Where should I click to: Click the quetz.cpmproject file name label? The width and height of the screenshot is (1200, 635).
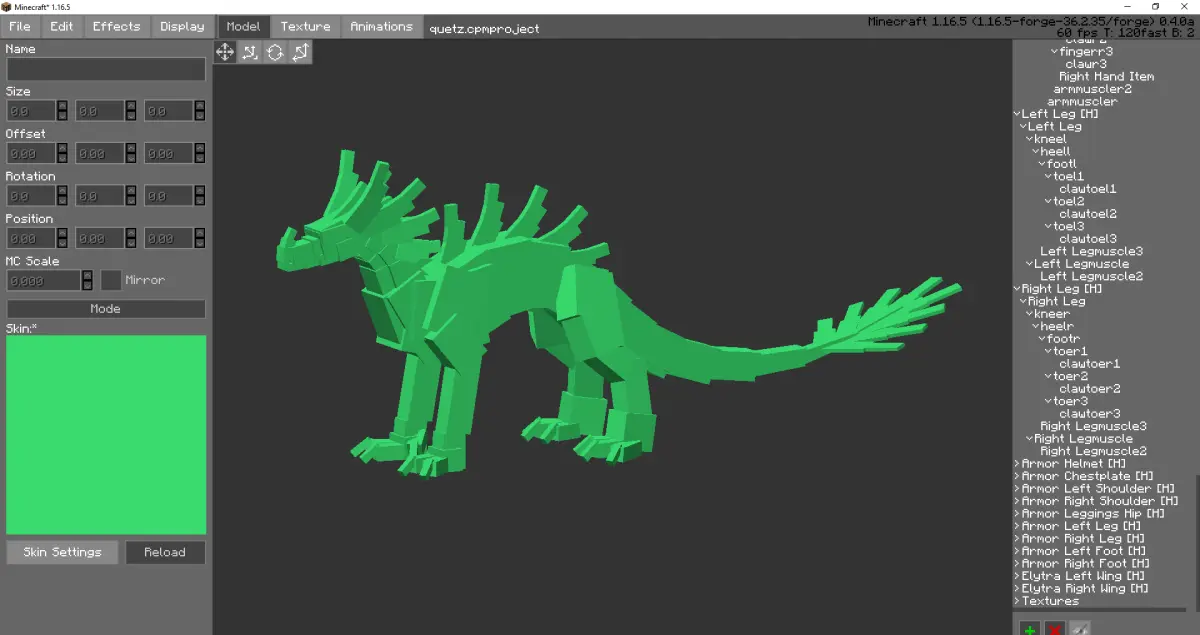[x=484, y=28]
